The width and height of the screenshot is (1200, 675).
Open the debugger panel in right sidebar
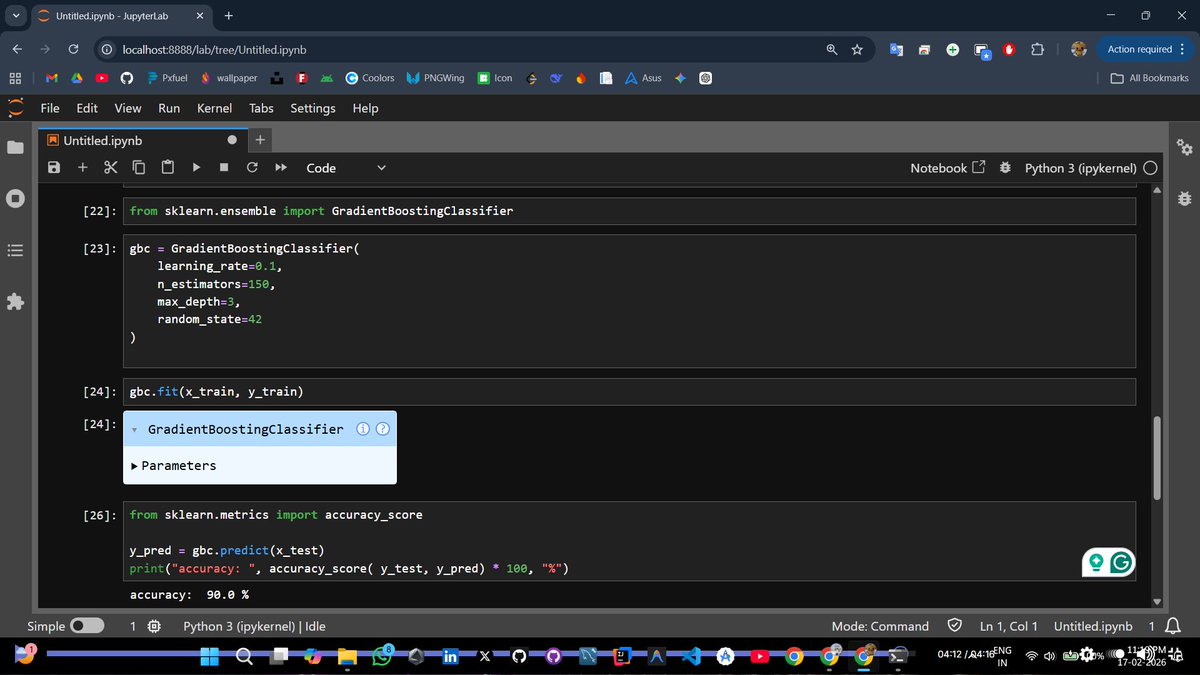[x=1185, y=198]
